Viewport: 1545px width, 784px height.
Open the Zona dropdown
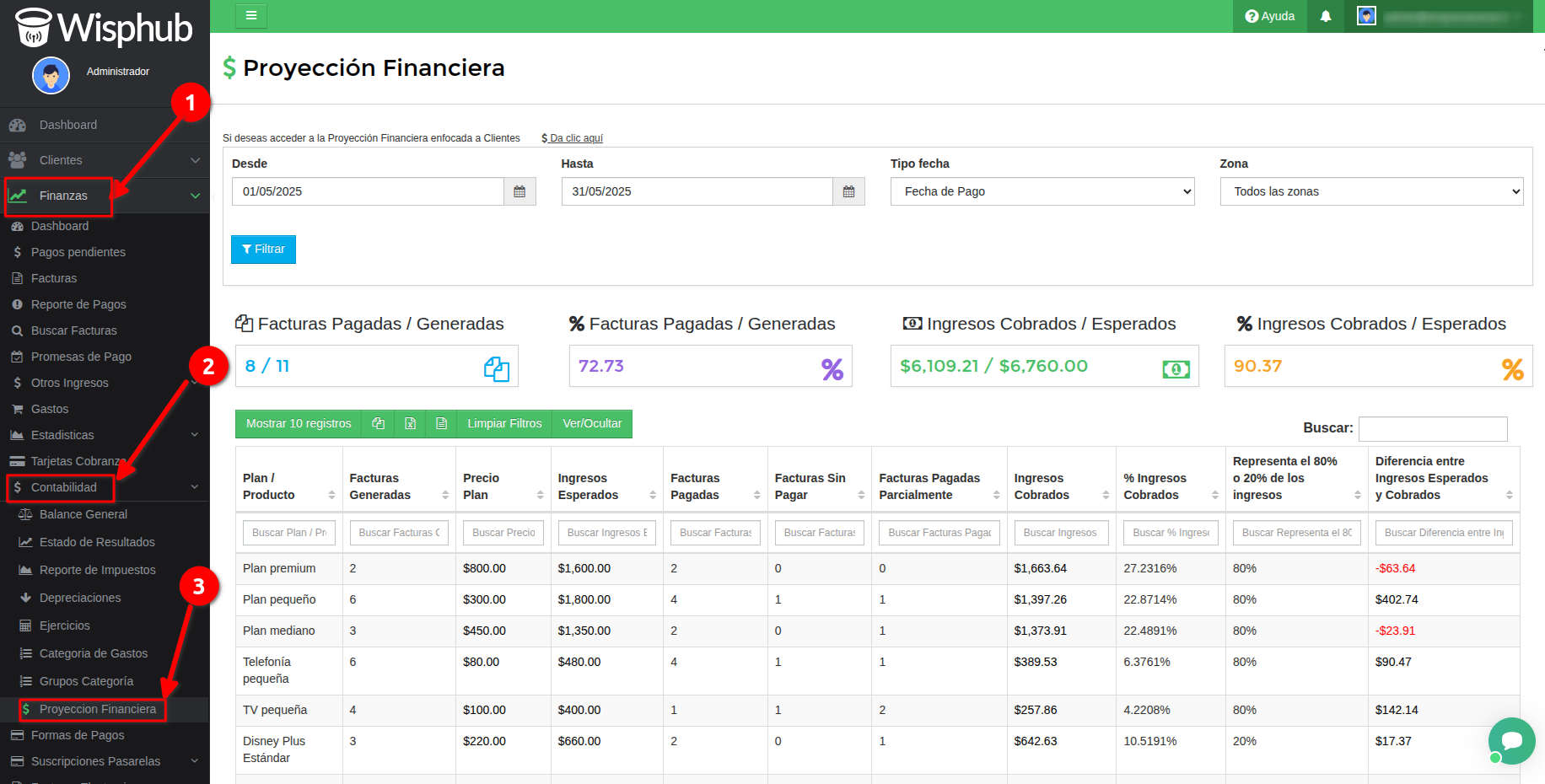(1371, 191)
